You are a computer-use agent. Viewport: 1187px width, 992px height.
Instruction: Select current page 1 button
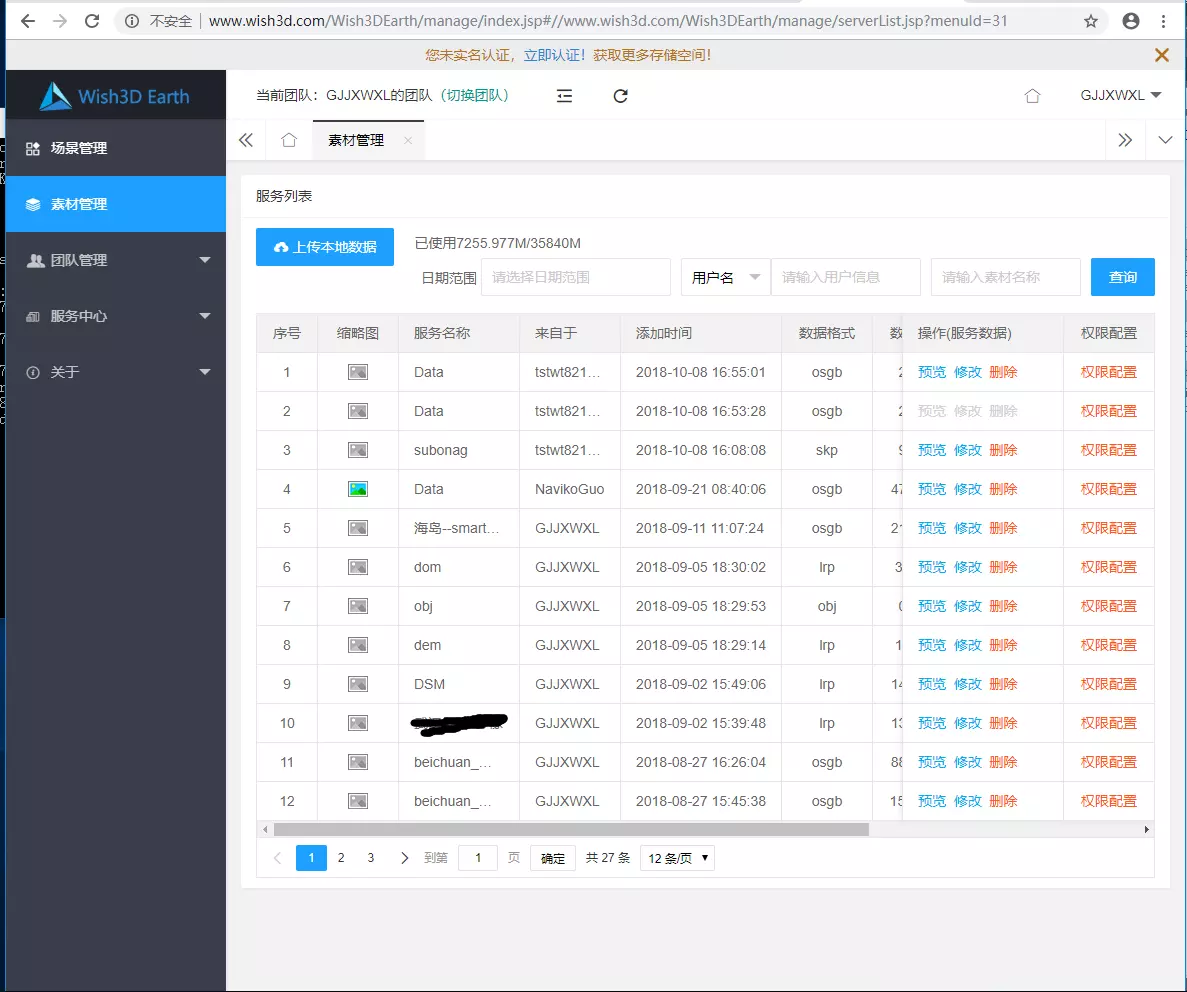(x=311, y=858)
